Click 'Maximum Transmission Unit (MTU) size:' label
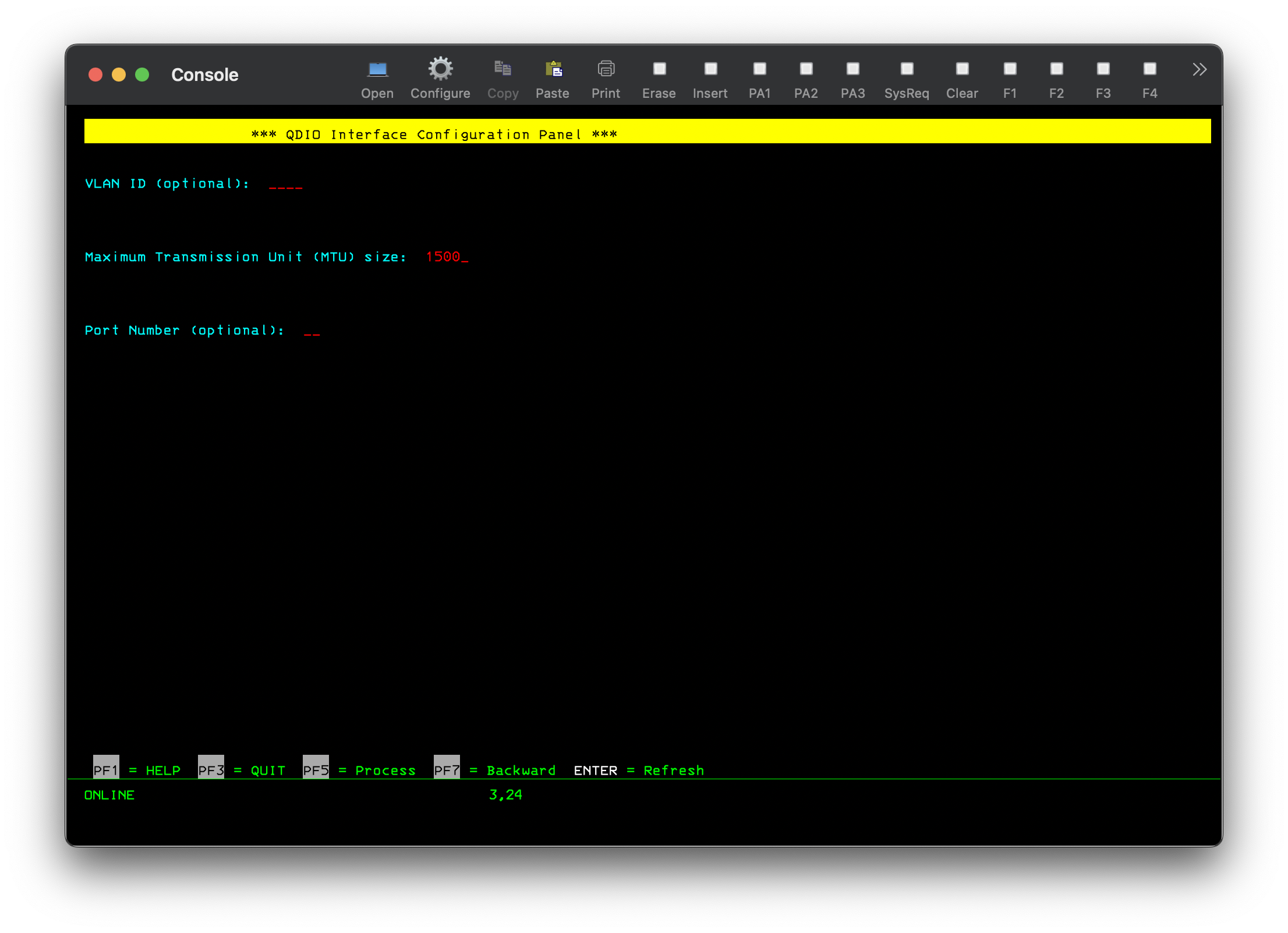The width and height of the screenshot is (1288, 933). (x=245, y=257)
